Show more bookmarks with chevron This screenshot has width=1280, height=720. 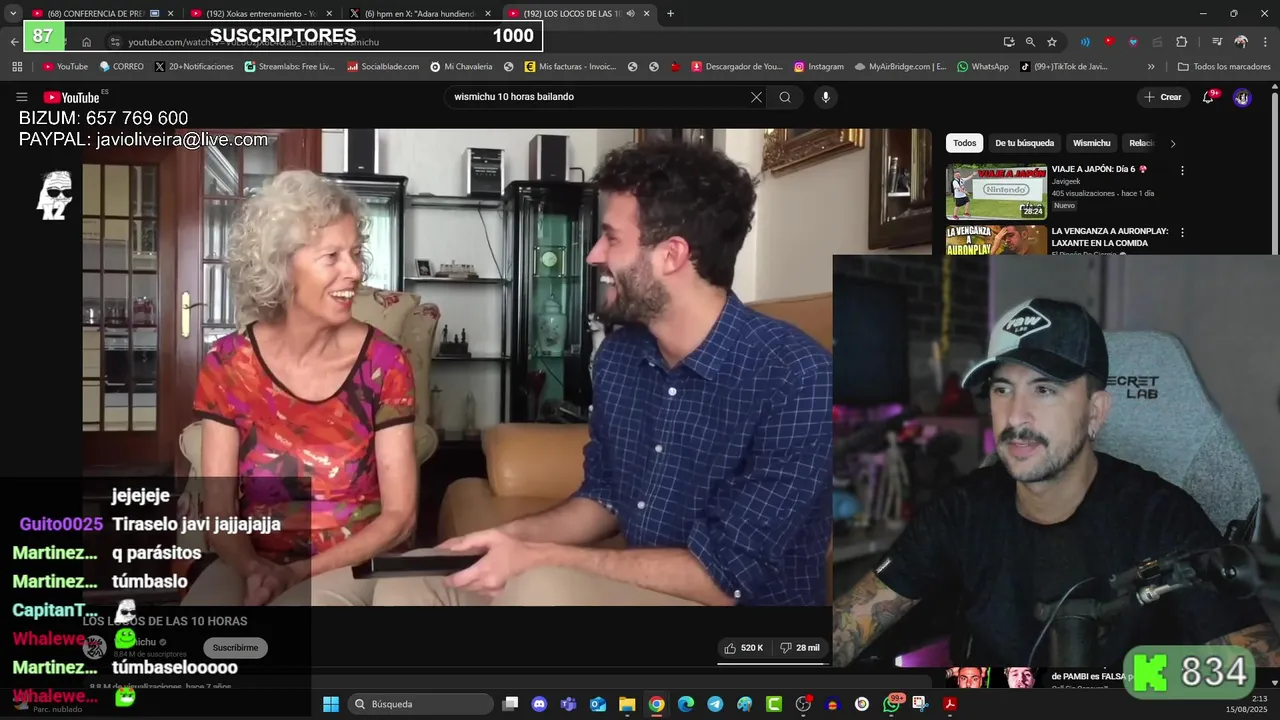click(1151, 67)
